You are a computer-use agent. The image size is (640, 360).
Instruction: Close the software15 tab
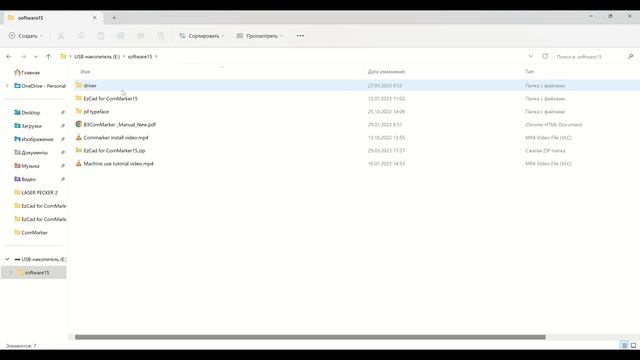(x=95, y=18)
